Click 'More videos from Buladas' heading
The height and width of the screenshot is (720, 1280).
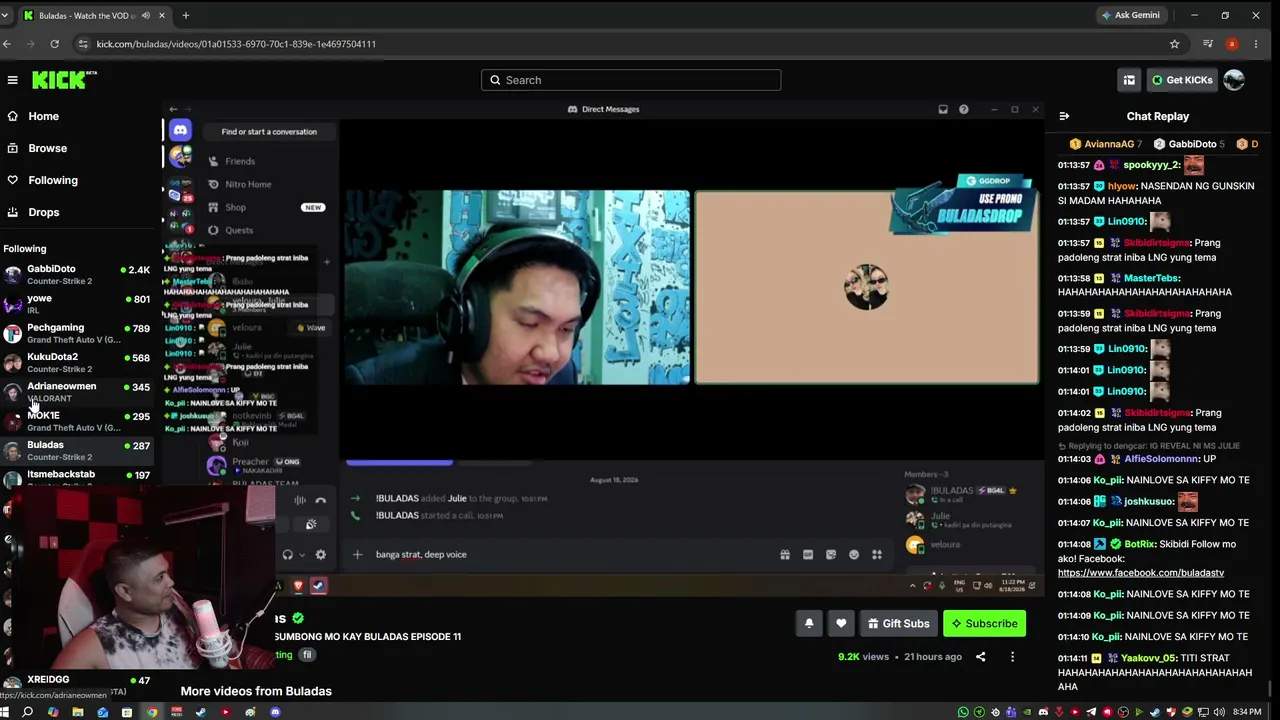click(x=256, y=691)
